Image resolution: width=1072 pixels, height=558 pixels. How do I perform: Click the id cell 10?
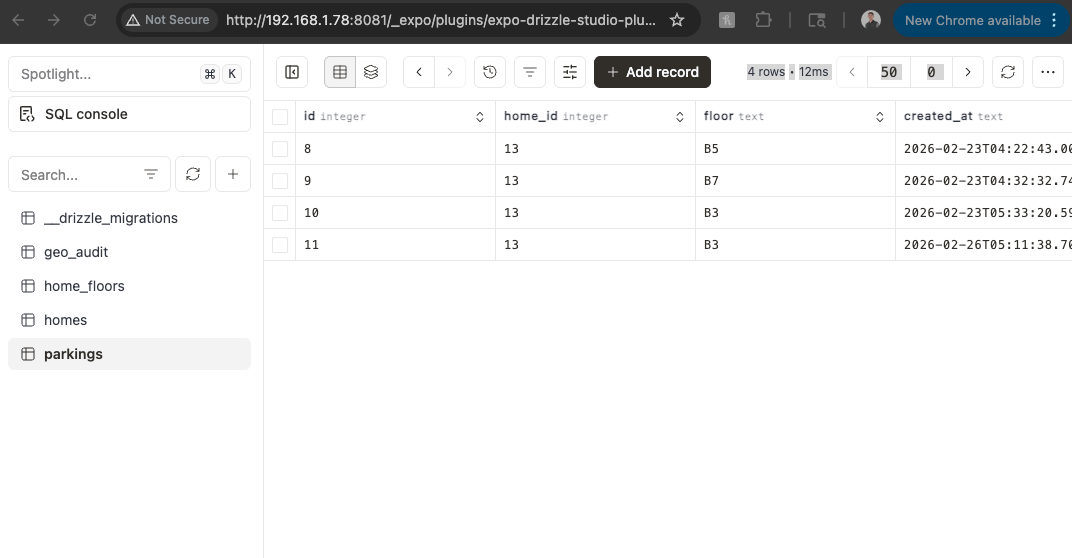point(395,213)
